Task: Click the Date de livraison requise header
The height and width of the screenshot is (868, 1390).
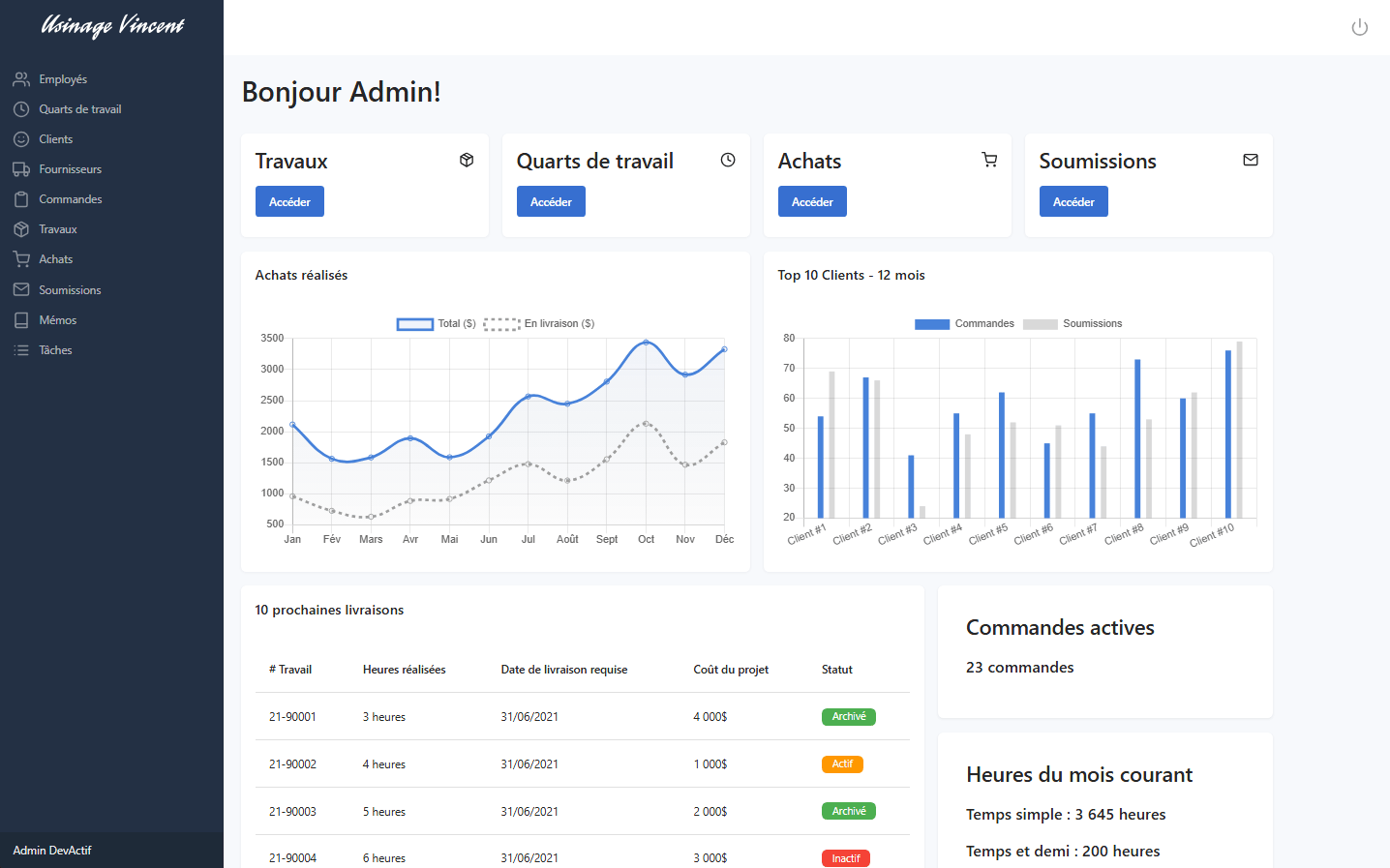Action: 564,670
